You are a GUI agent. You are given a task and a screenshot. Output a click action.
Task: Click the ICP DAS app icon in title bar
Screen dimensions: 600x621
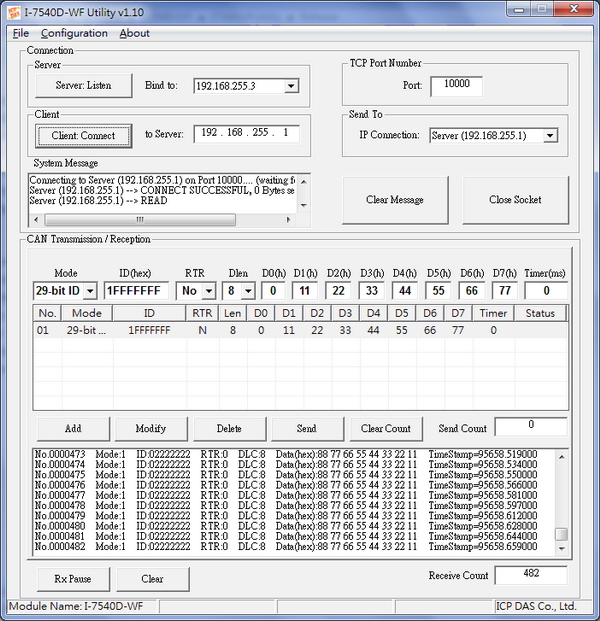click(14, 12)
